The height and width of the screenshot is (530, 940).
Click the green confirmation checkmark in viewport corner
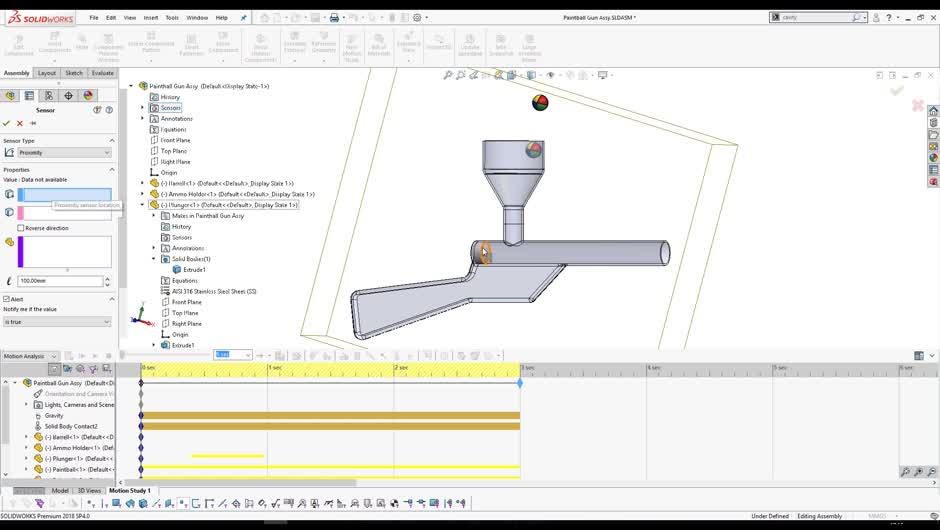[897, 91]
